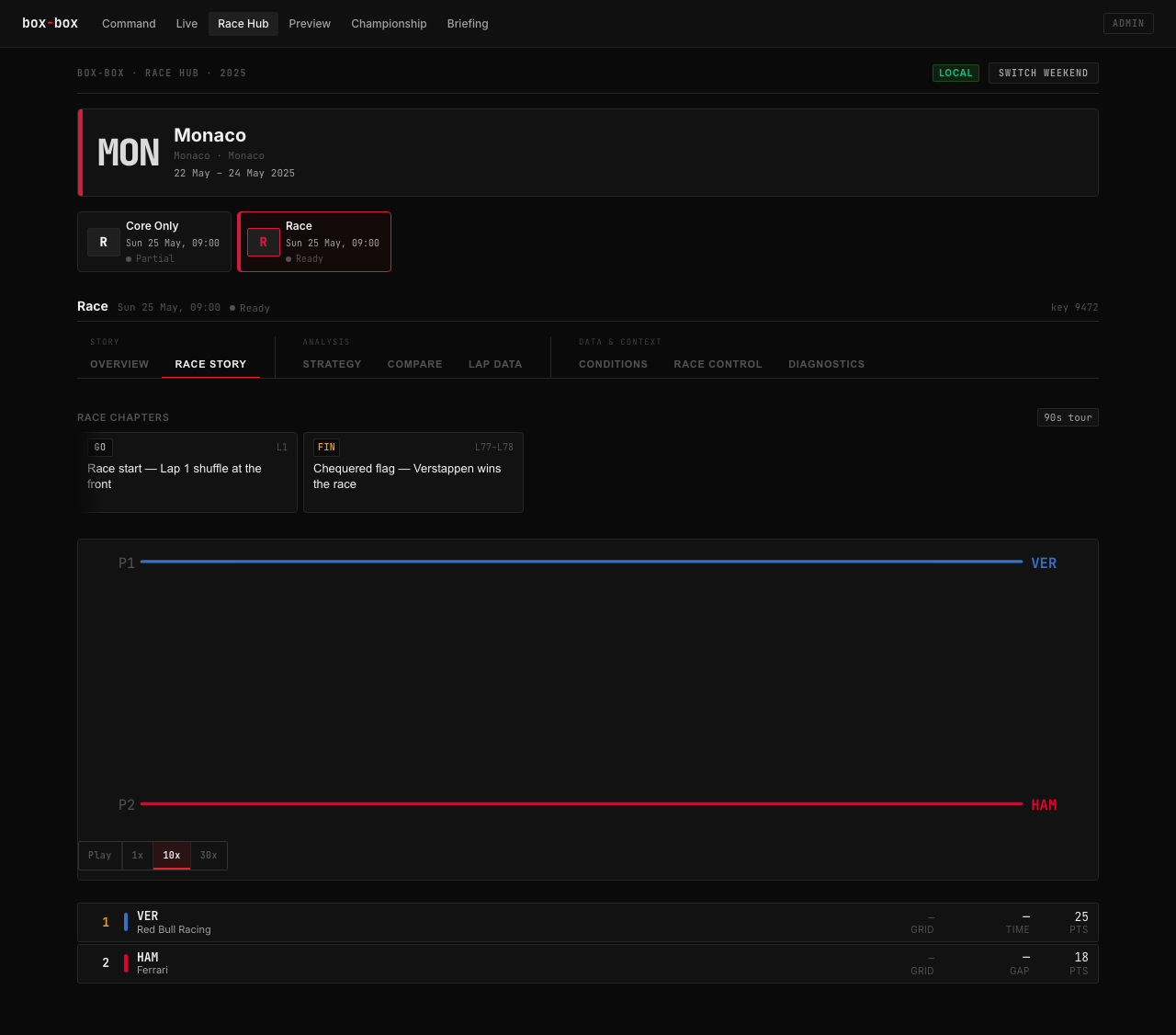Click the red team color bar for HAM

coord(126,963)
